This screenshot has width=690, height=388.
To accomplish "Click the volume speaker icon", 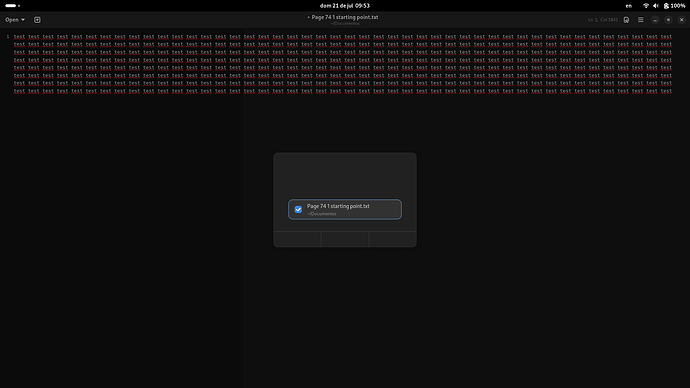I will [x=656, y=6].
